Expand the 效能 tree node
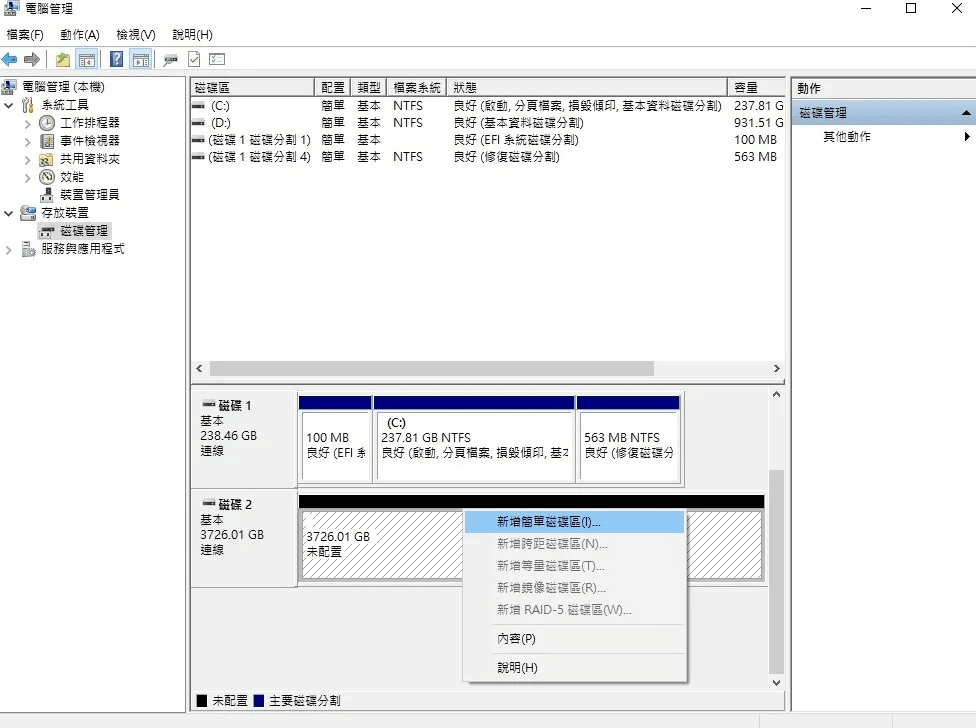 tap(27, 178)
